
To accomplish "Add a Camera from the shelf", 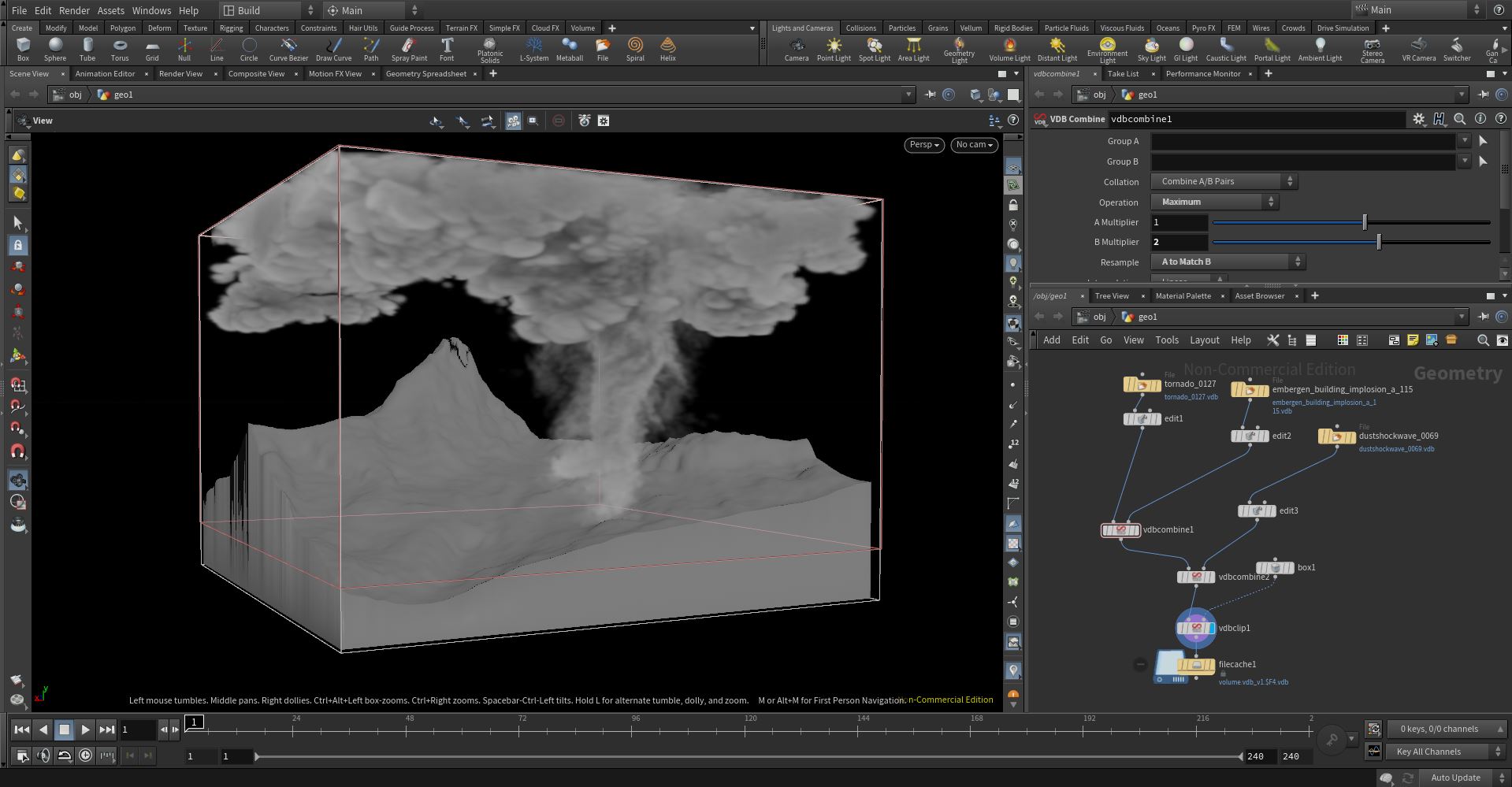I will coord(797,49).
